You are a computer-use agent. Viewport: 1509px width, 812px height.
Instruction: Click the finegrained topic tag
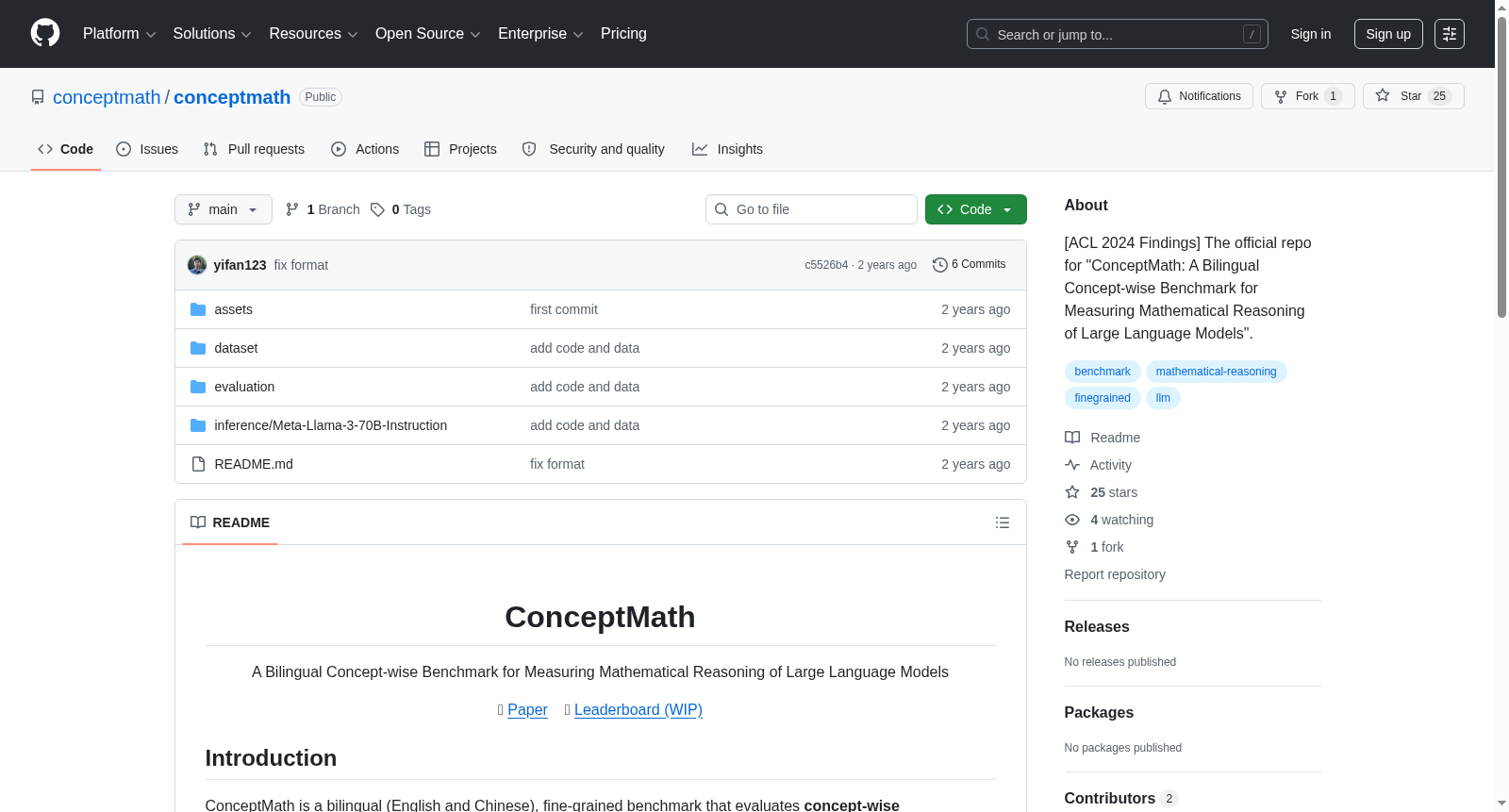[1103, 398]
